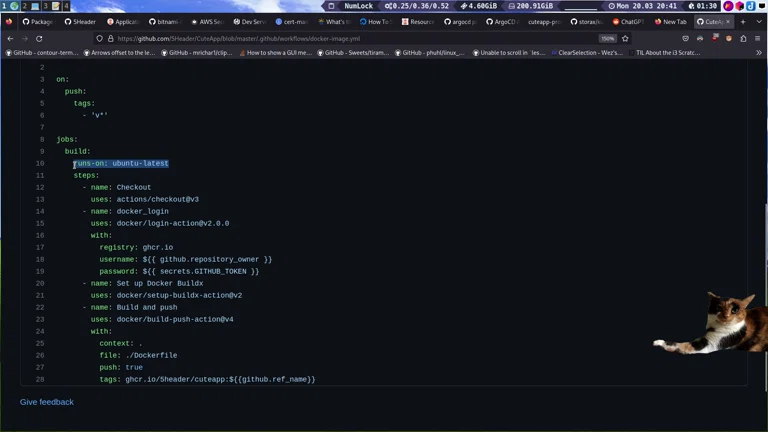The width and height of the screenshot is (768, 432).
Task: Bookmark this page with the star icon
Action: (x=625, y=39)
